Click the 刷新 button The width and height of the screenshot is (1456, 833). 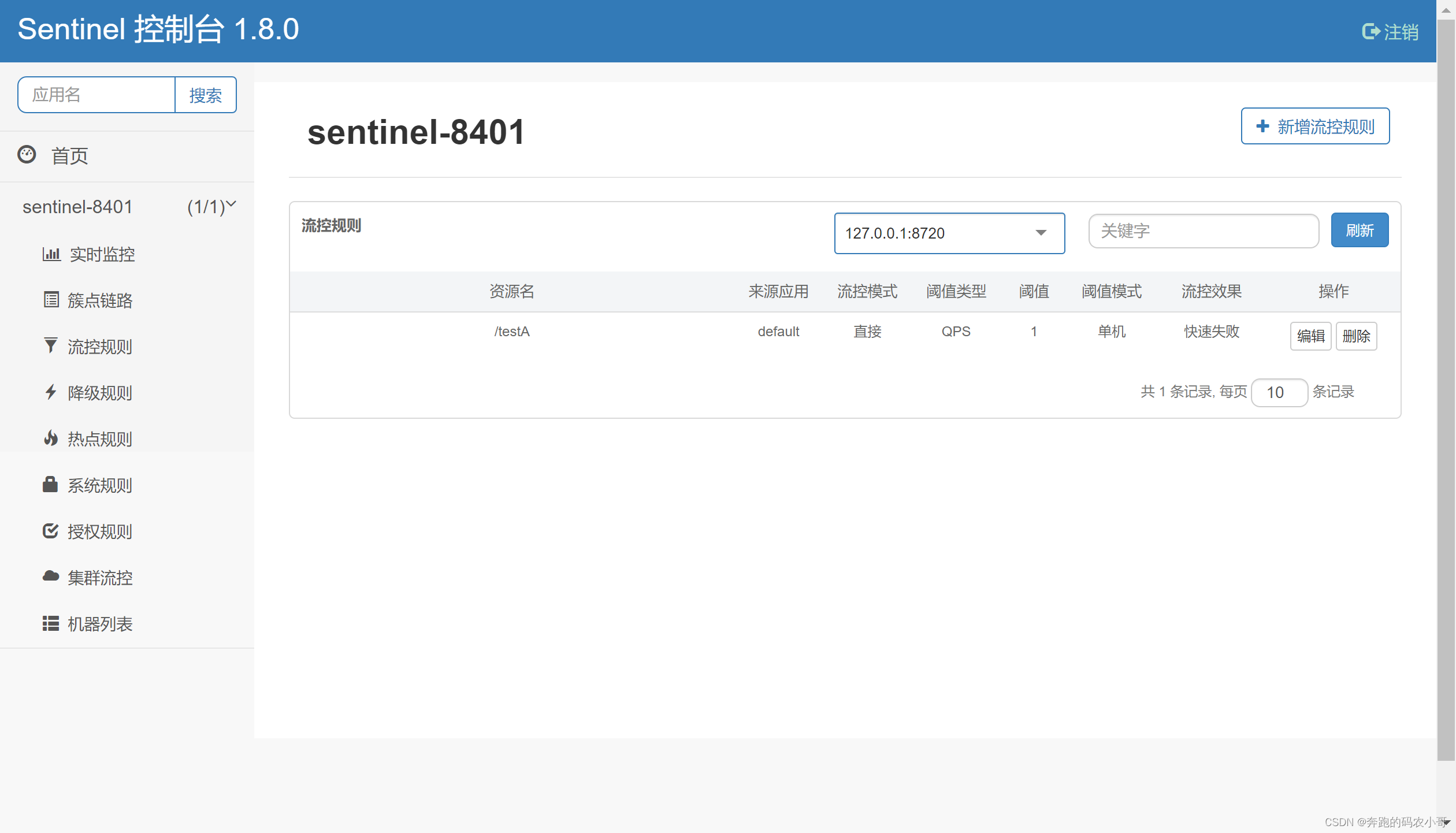(x=1360, y=230)
